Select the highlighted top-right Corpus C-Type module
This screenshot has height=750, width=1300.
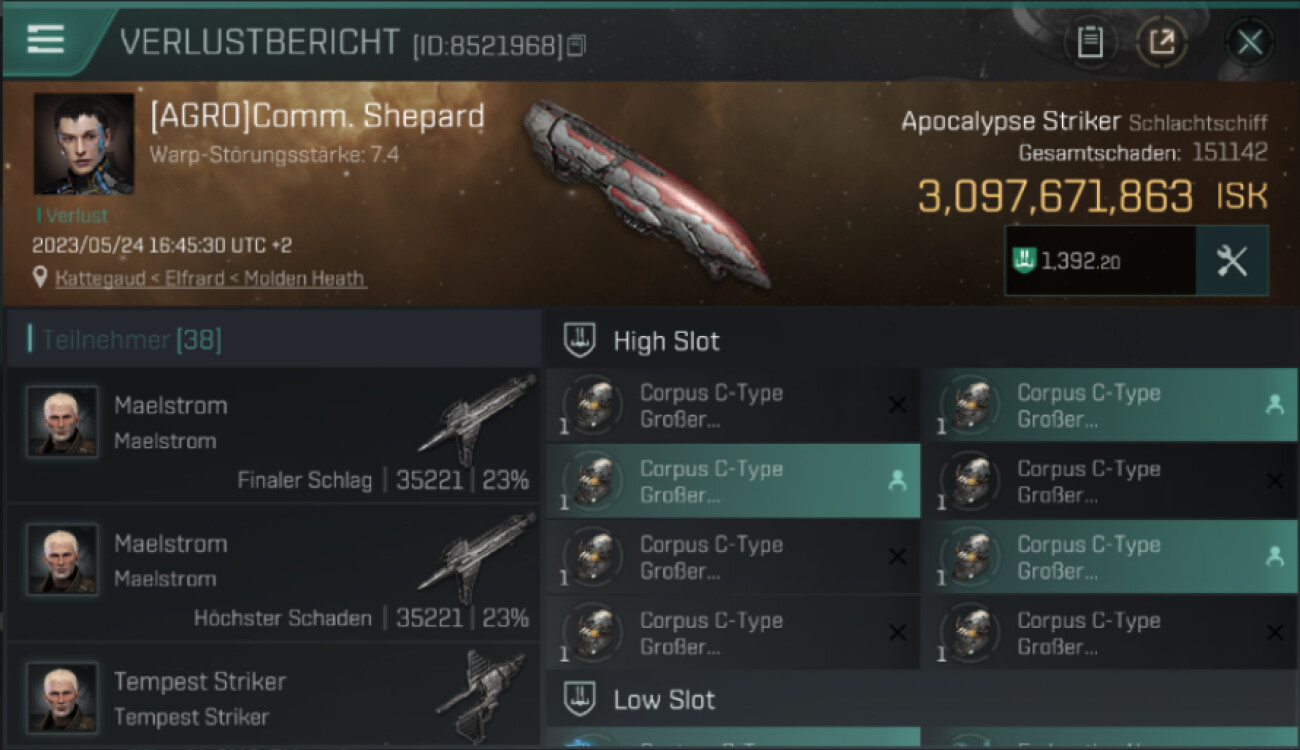point(1110,406)
